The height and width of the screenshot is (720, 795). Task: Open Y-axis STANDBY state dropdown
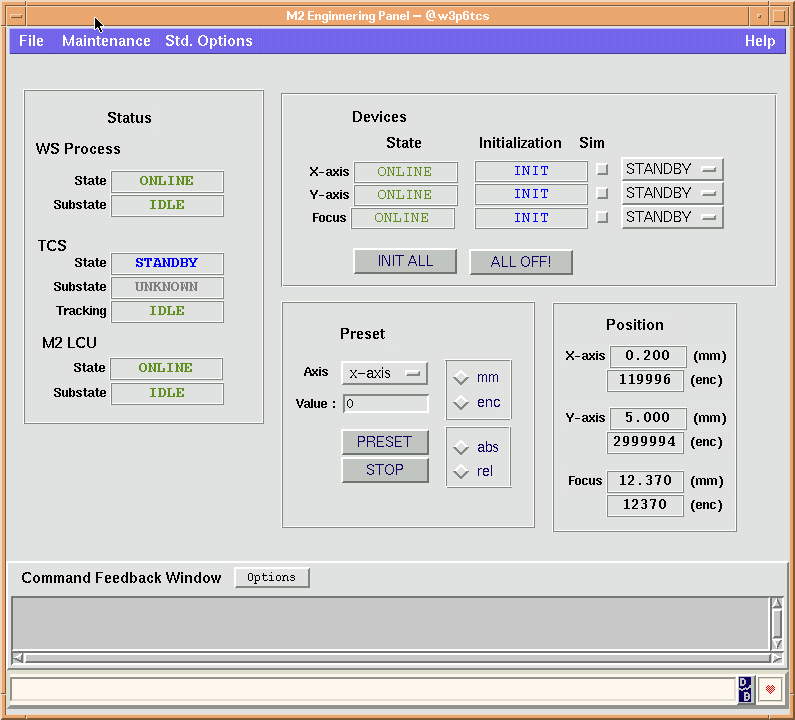[672, 193]
